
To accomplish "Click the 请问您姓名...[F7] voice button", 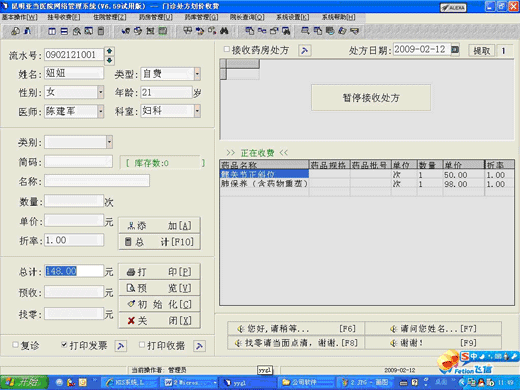I will click(433, 329).
